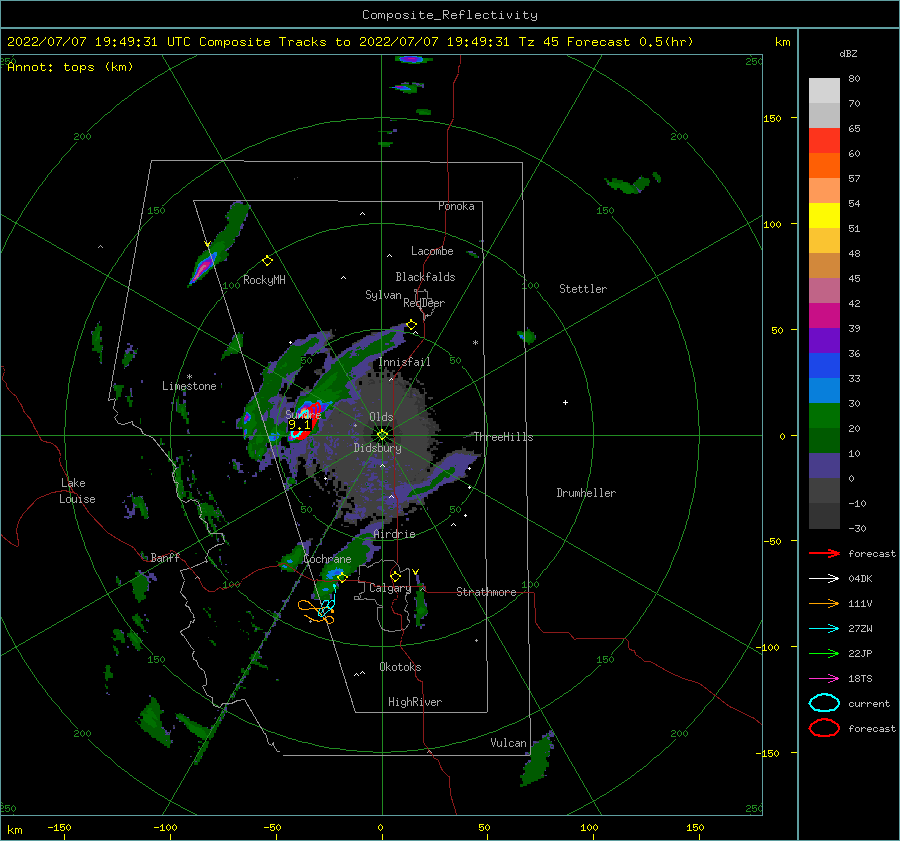
Task: Click the radar center diamond near Olds
Action: [x=382, y=435]
